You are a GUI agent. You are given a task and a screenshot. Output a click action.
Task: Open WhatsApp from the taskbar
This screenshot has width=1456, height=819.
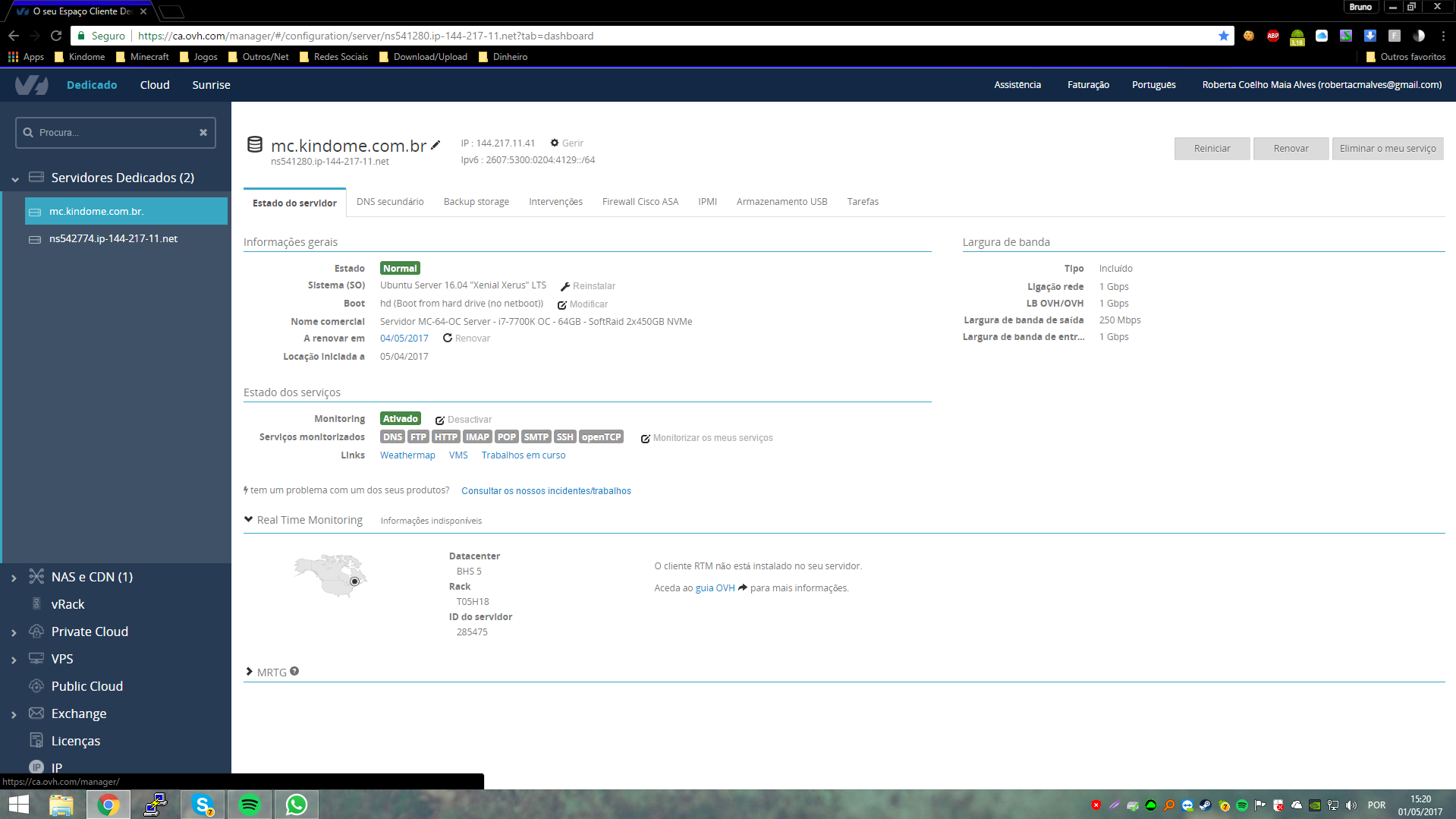(297, 805)
